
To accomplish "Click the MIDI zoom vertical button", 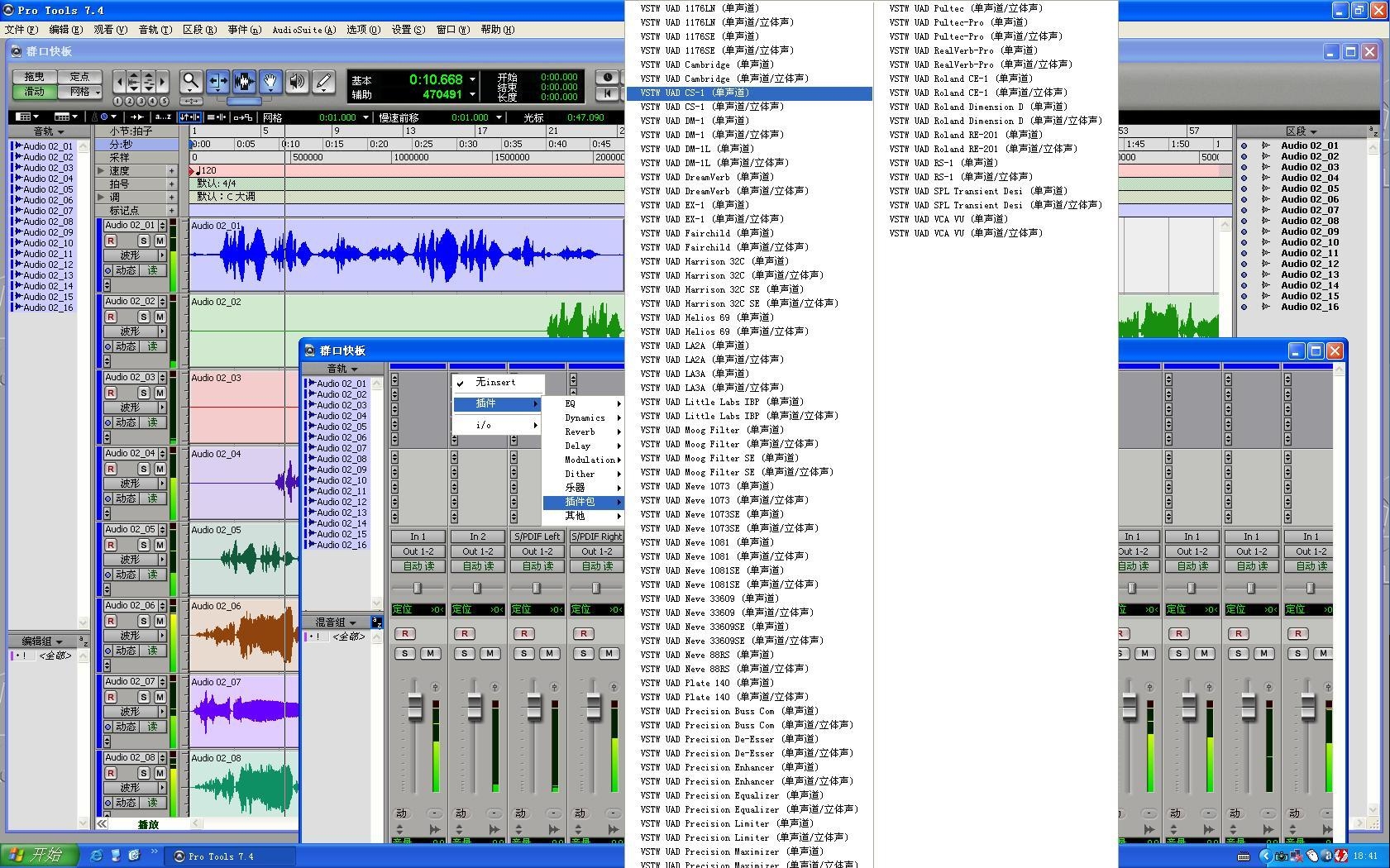I will [x=148, y=81].
